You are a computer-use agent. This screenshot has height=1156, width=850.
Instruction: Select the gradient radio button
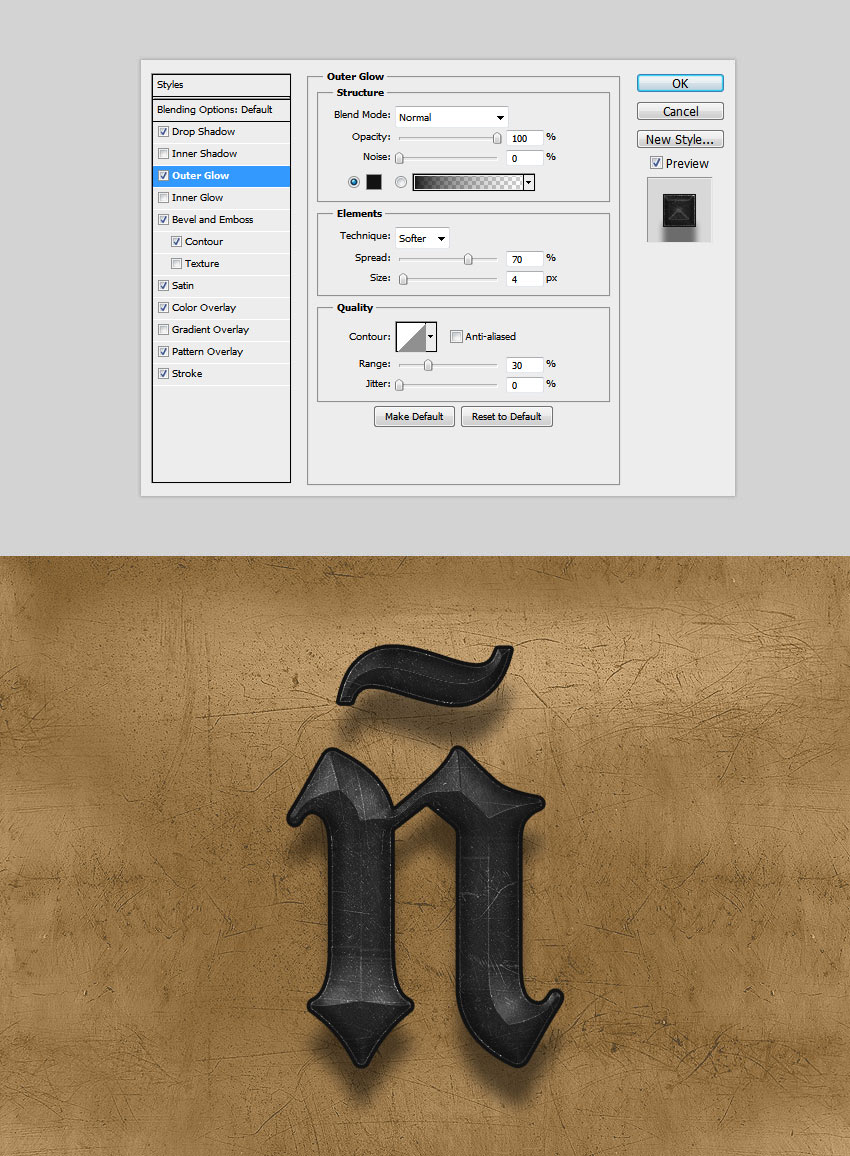[x=400, y=182]
